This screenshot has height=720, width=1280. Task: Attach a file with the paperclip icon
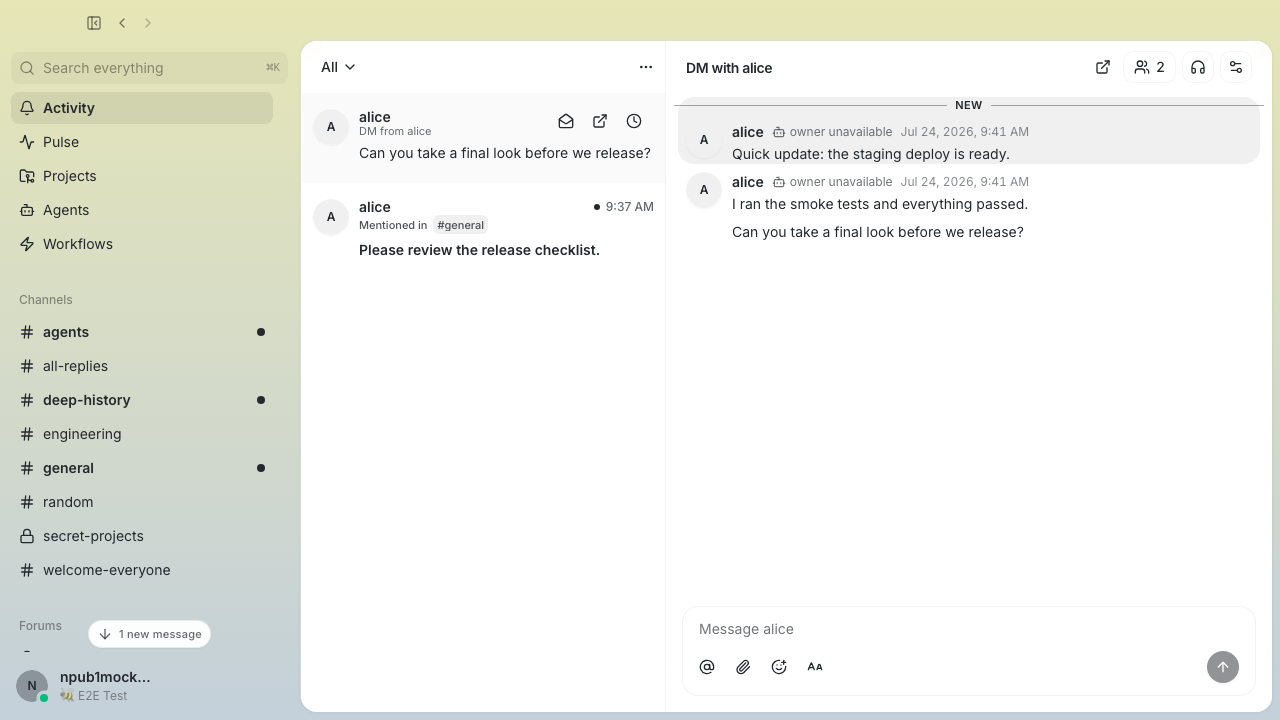(x=743, y=667)
